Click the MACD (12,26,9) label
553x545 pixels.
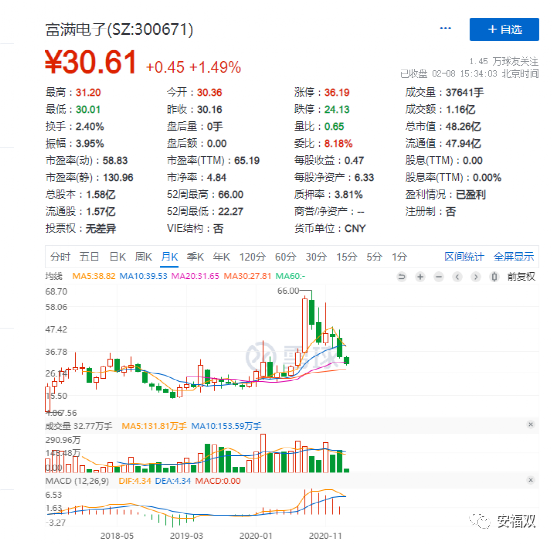coord(77,481)
